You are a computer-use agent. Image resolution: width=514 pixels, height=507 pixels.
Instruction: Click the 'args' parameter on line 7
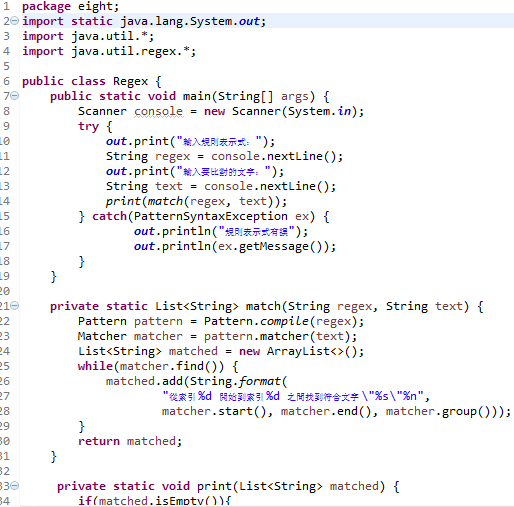[295, 97]
